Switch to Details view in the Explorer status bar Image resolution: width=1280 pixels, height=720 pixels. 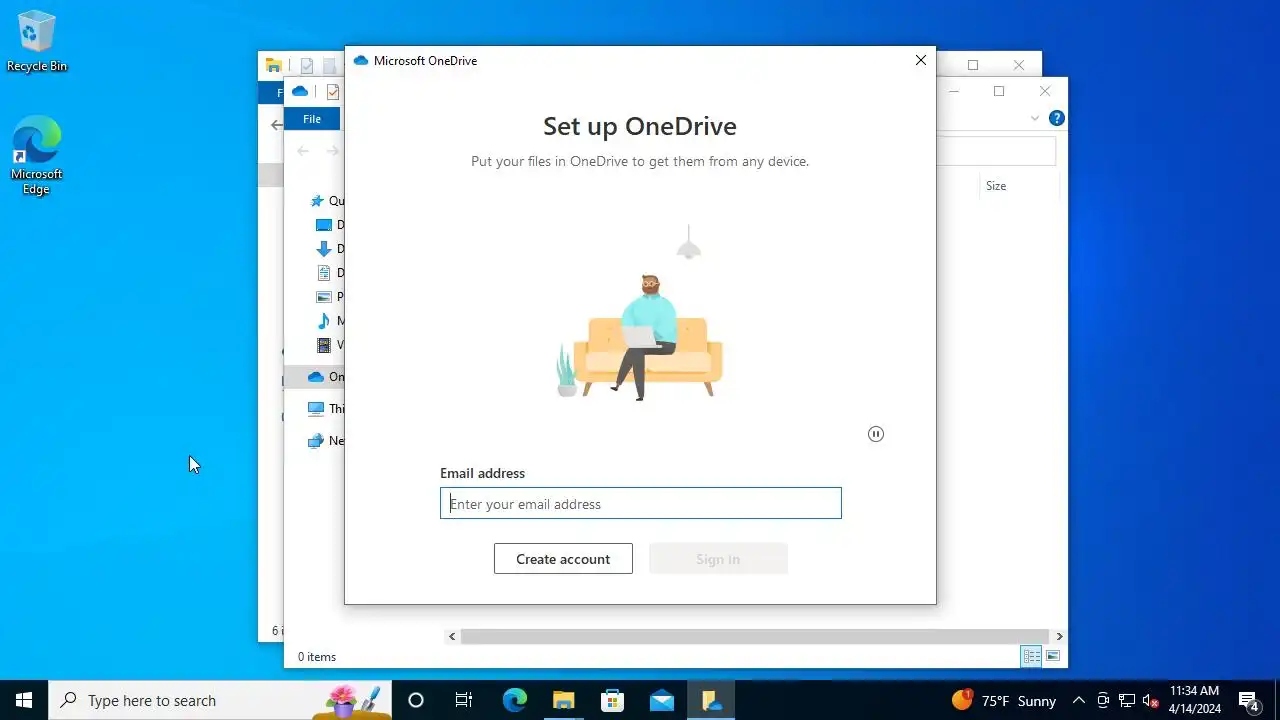pos(1031,656)
